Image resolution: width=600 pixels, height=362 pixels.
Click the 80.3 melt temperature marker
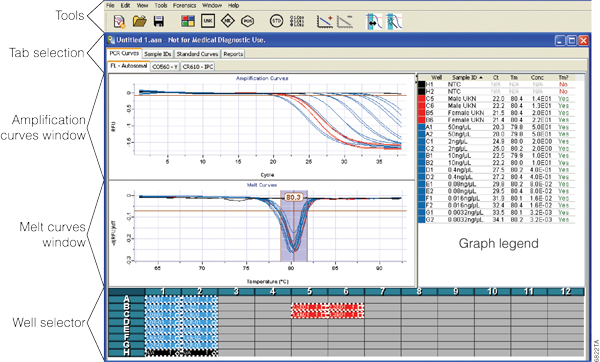pyautogui.click(x=293, y=197)
